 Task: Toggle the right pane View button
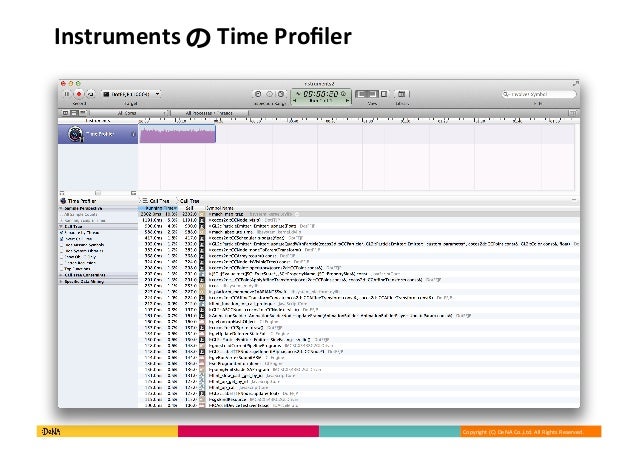(384, 94)
